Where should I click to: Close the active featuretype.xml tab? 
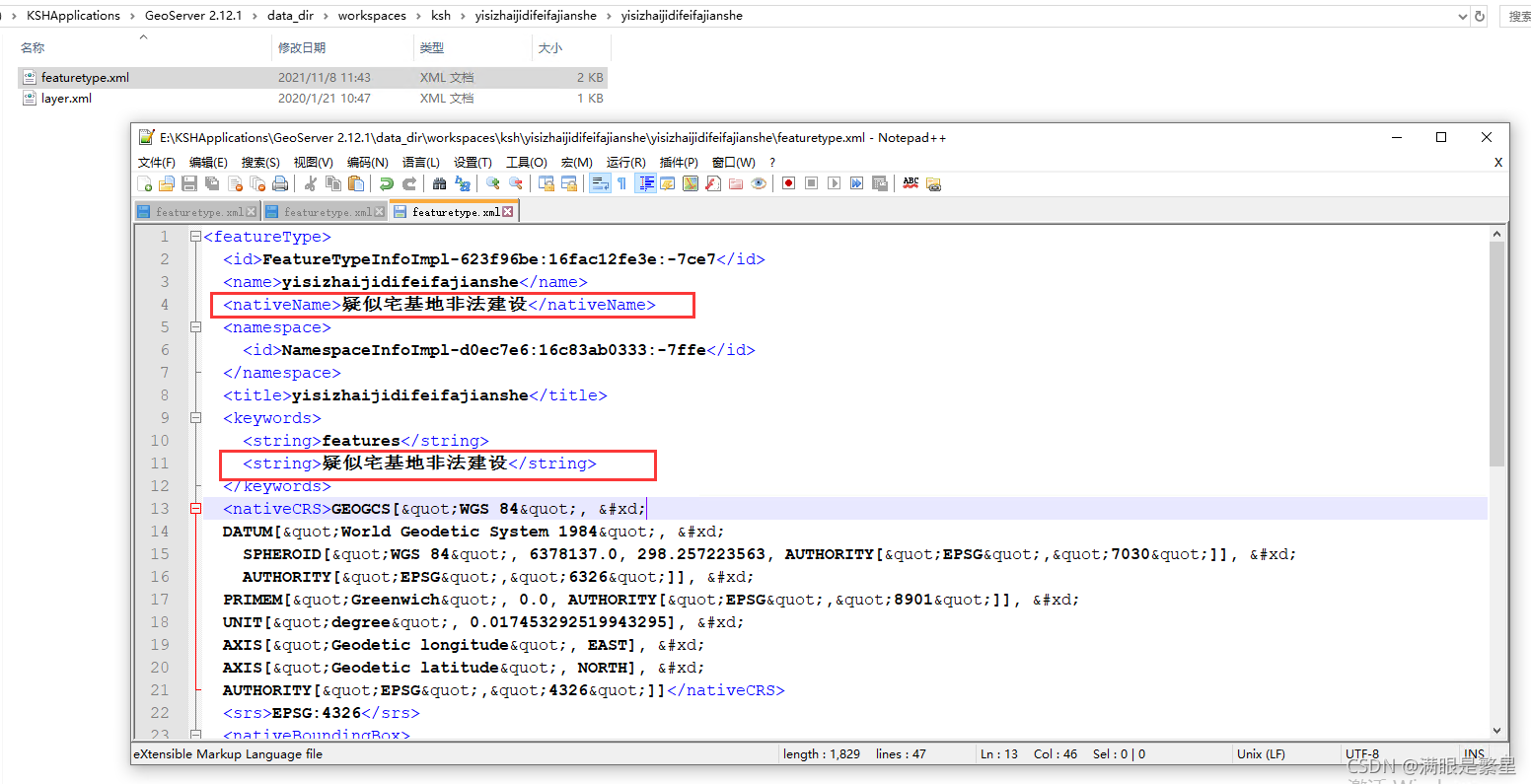coord(508,212)
